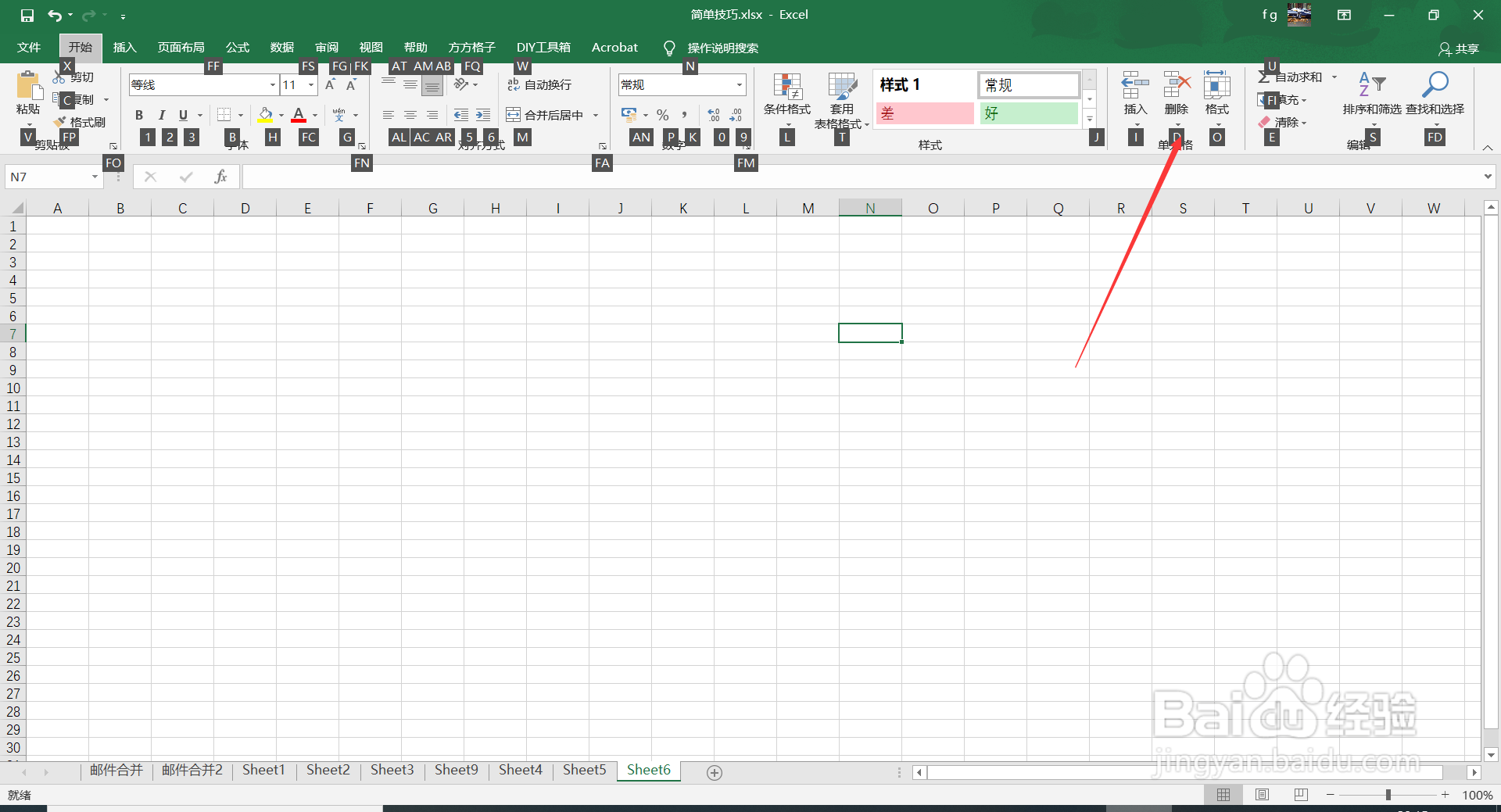Switch to 数据 (Data) tab

[x=282, y=48]
